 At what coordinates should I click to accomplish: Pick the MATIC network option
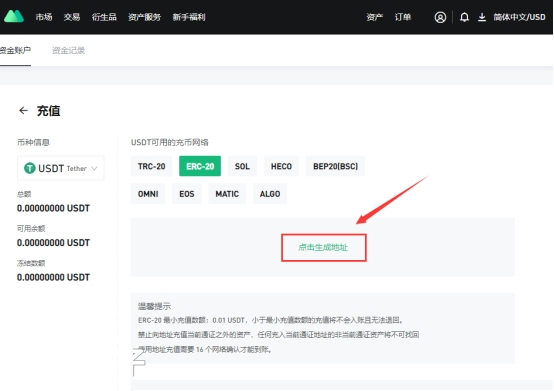[x=227, y=194]
